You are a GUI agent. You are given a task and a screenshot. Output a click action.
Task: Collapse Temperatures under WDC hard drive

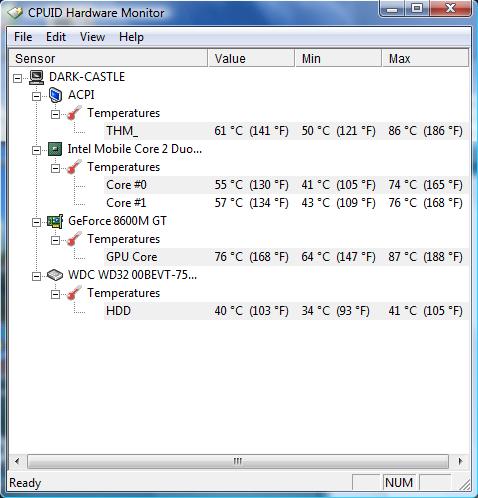55,294
